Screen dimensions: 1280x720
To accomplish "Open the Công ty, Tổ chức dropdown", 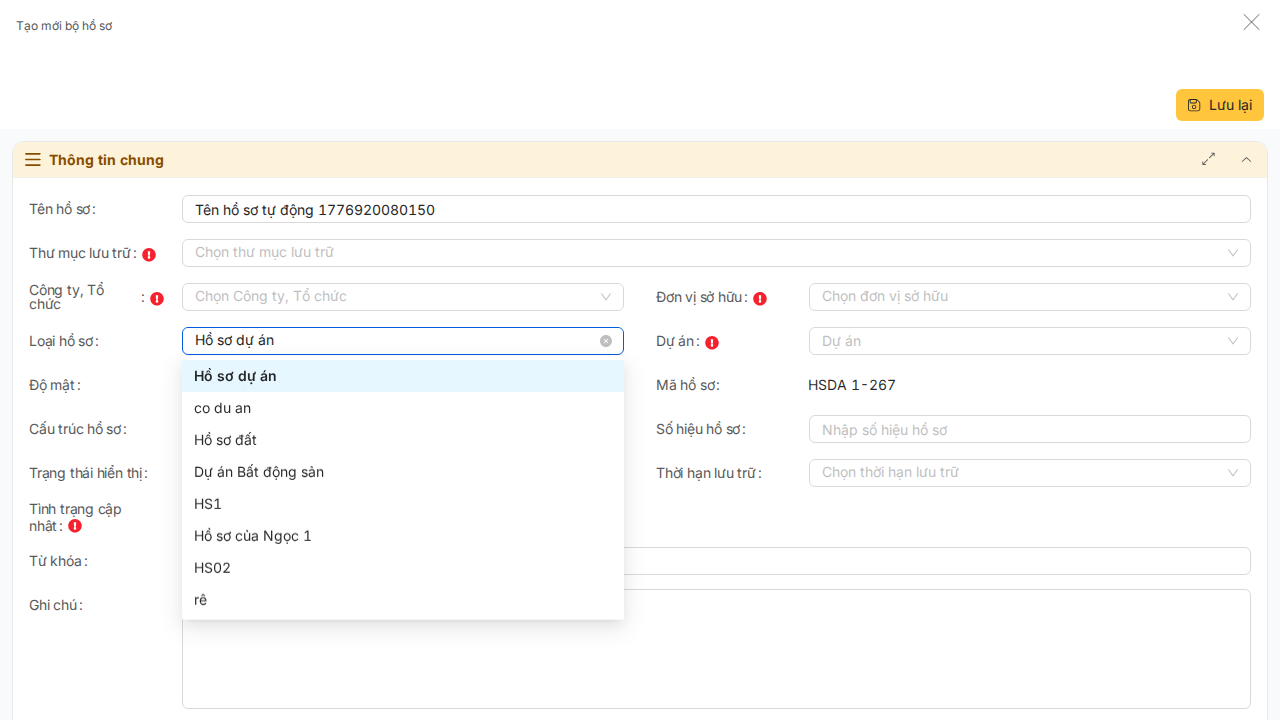I will click(x=402, y=297).
